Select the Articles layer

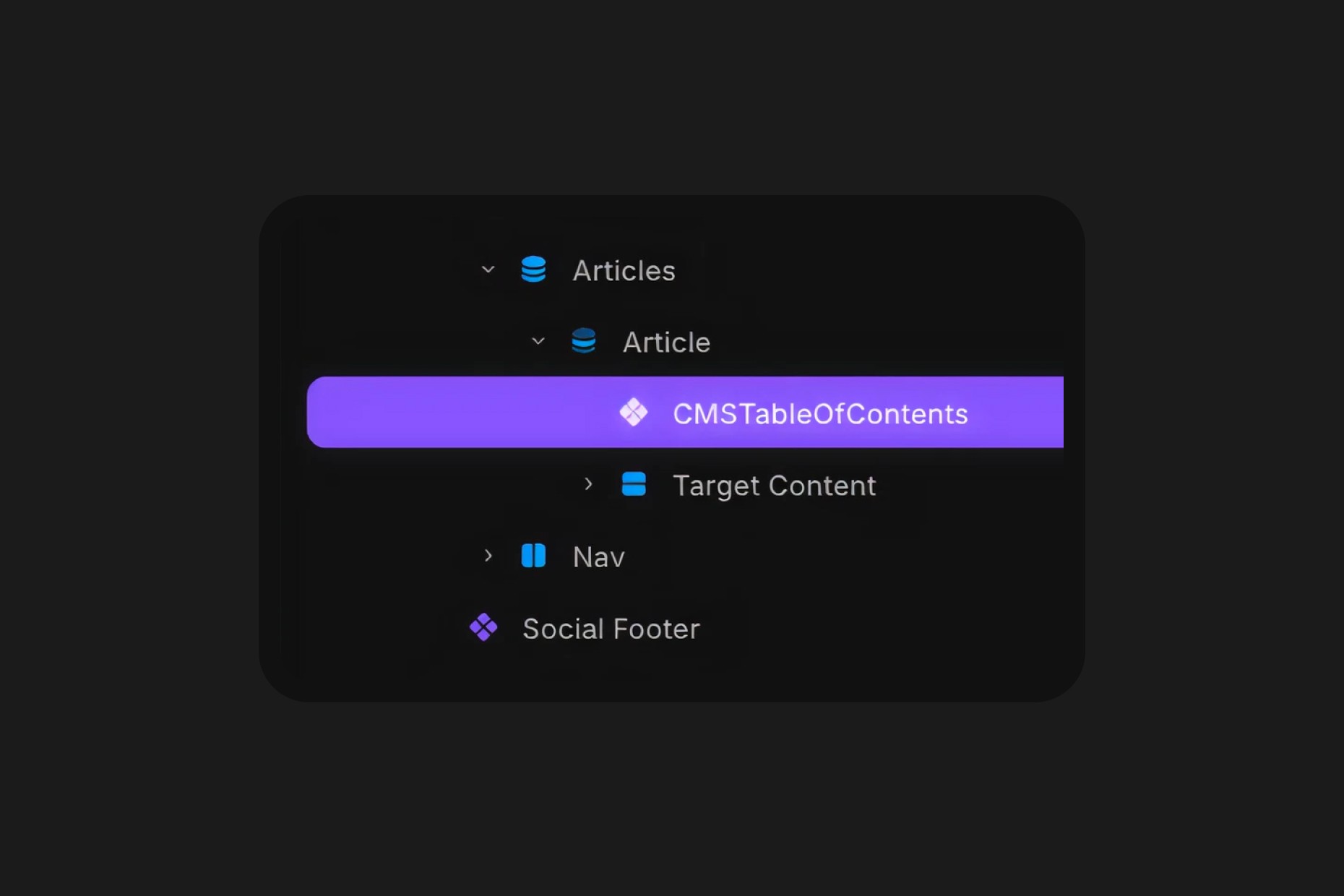[624, 270]
